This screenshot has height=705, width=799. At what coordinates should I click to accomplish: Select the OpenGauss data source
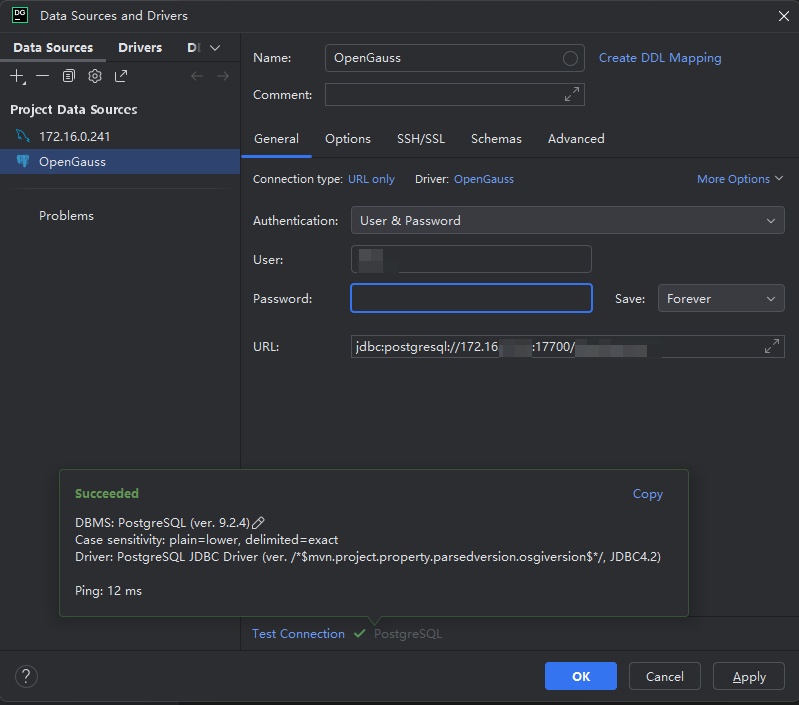tap(120, 161)
